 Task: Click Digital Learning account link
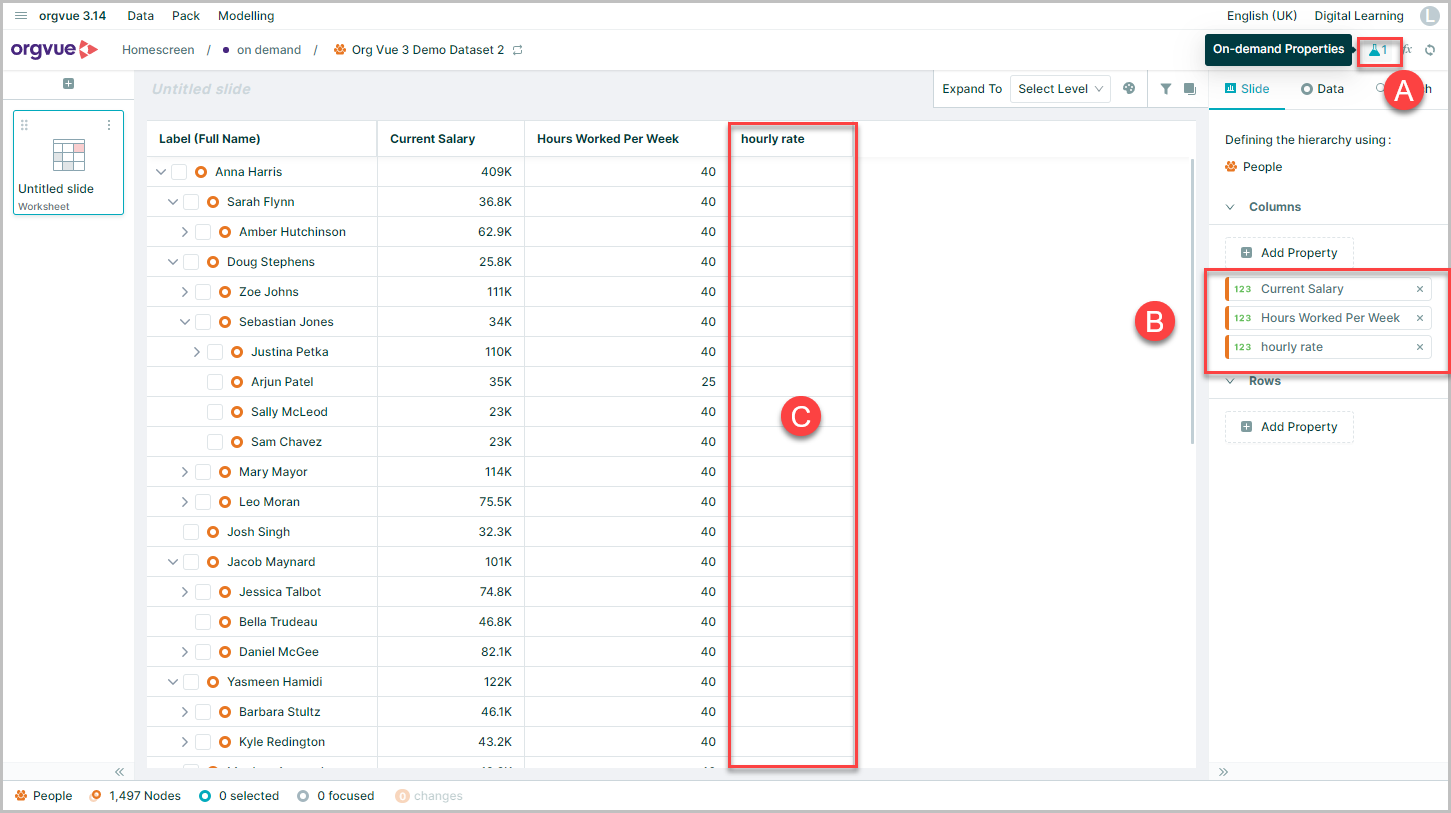(1359, 16)
